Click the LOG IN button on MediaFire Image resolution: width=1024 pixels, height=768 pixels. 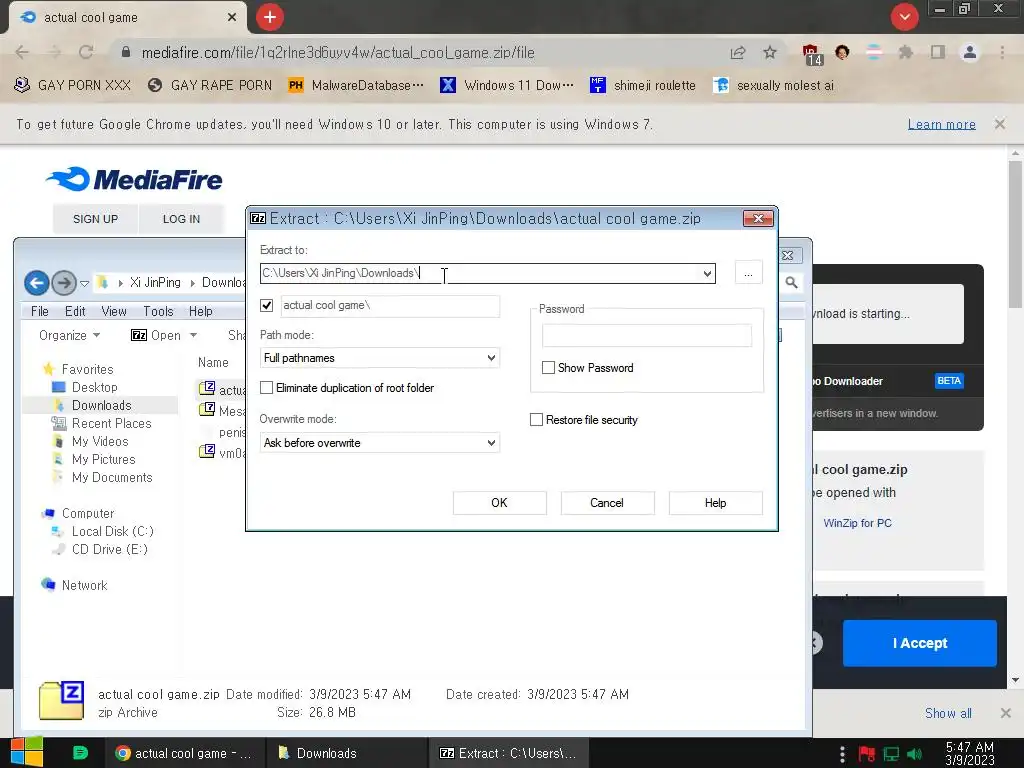point(182,219)
